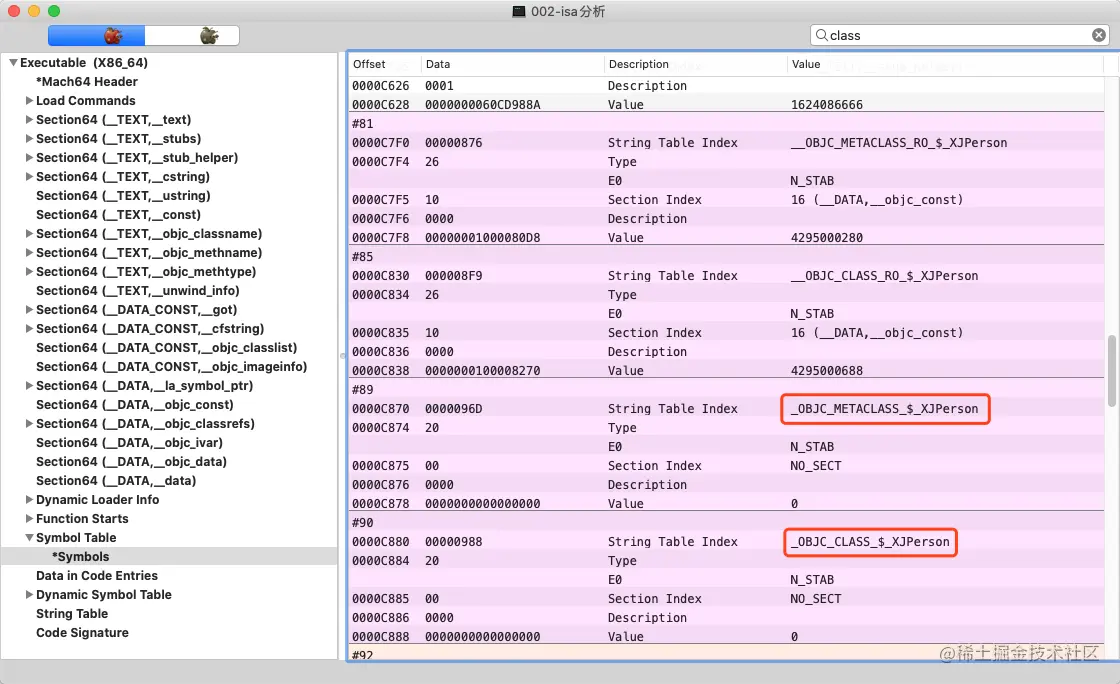Expand the Dynamic Loader Info node
This screenshot has width=1120, height=684.
pyautogui.click(x=29, y=500)
